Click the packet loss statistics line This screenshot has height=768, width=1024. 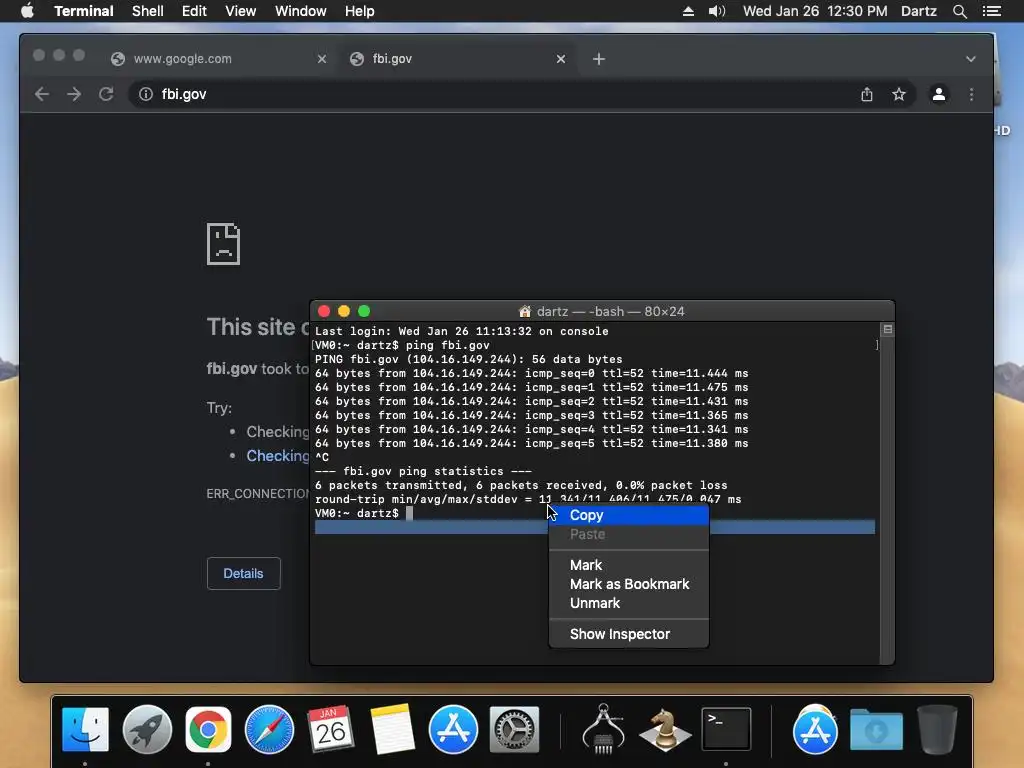tap(520, 485)
